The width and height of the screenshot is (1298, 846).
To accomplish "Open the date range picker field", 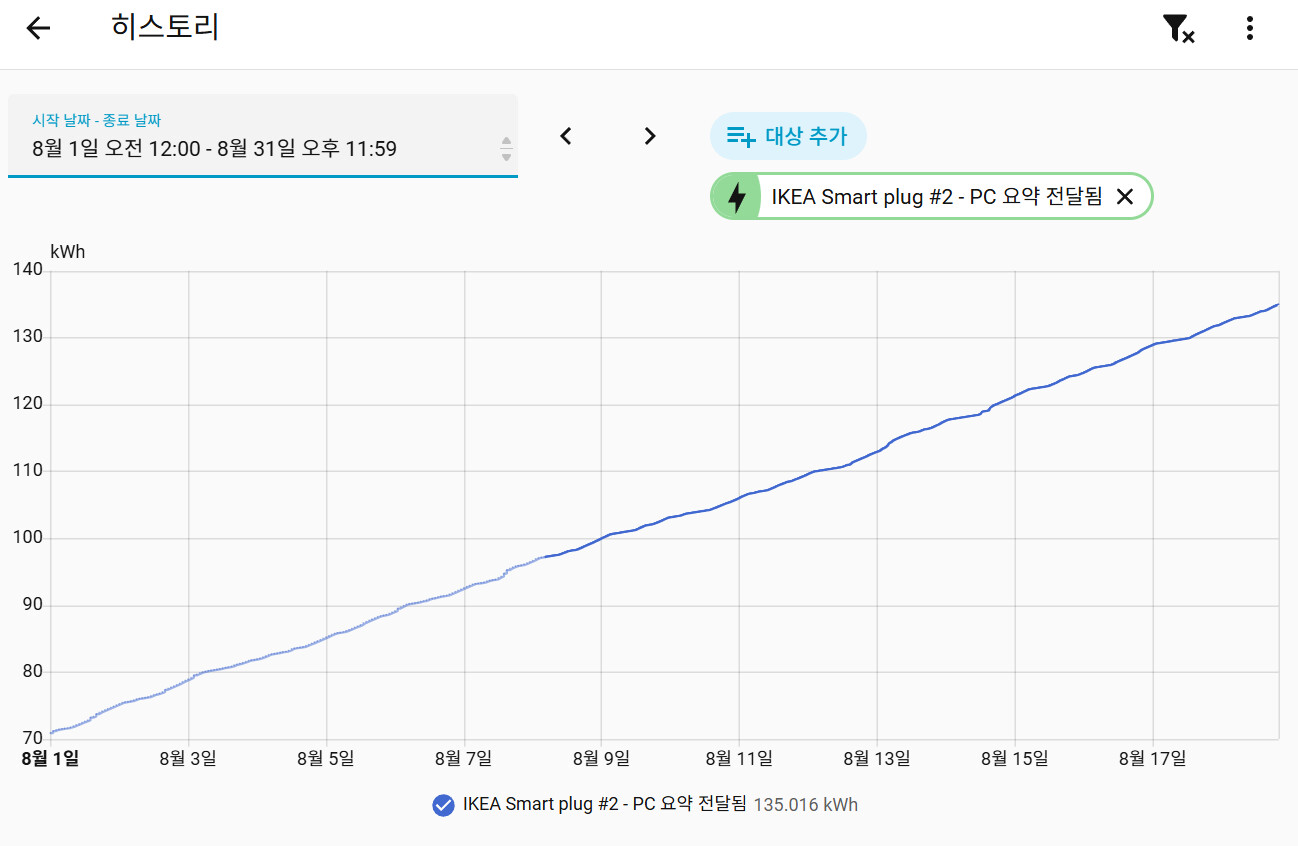I will pos(263,136).
